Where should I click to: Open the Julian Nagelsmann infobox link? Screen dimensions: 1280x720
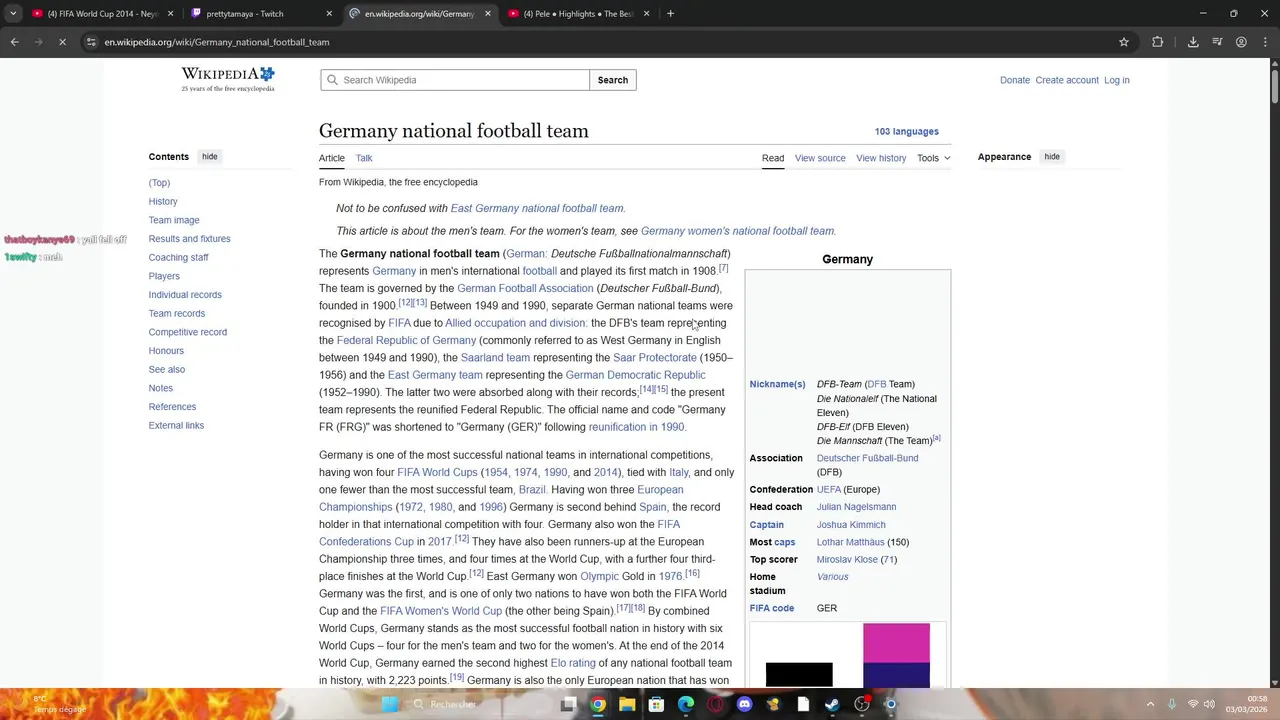[x=856, y=507]
